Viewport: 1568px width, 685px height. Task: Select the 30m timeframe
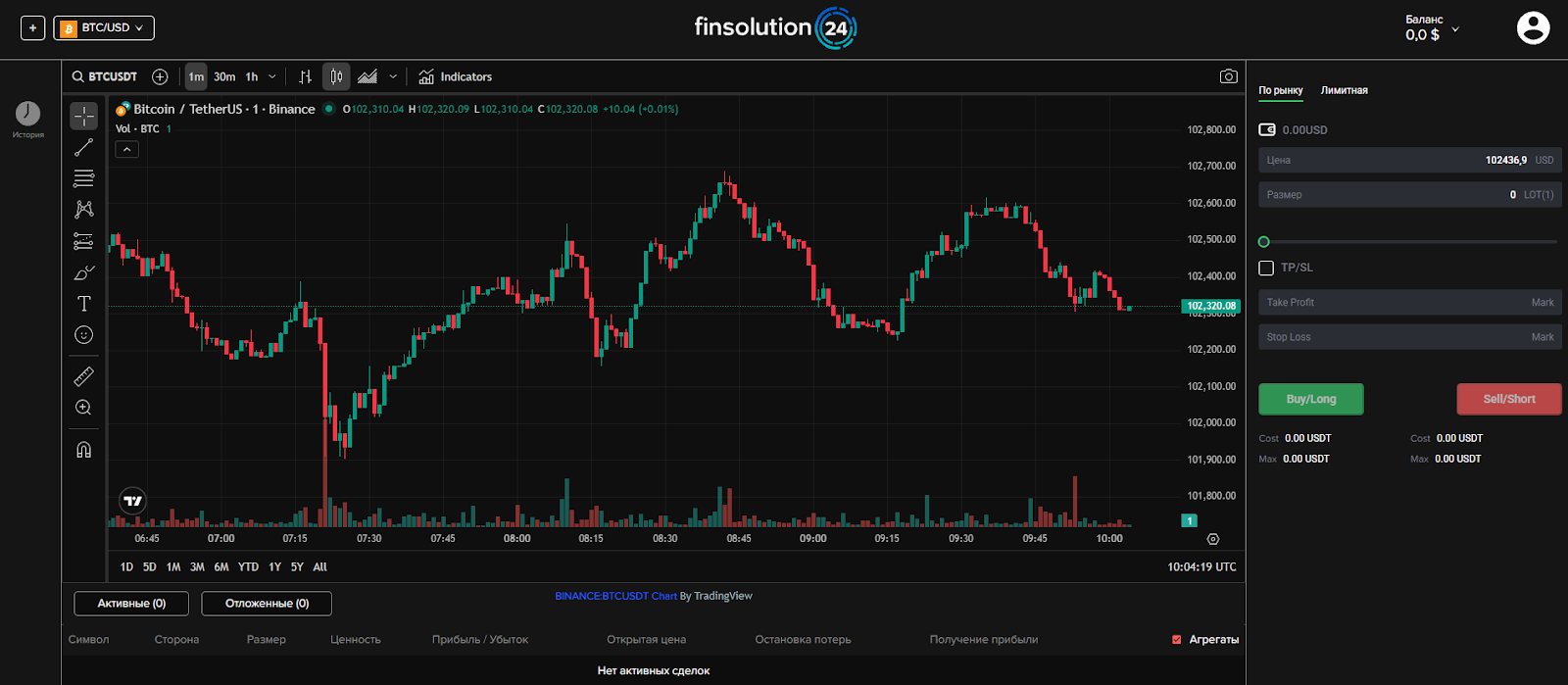[x=224, y=76]
